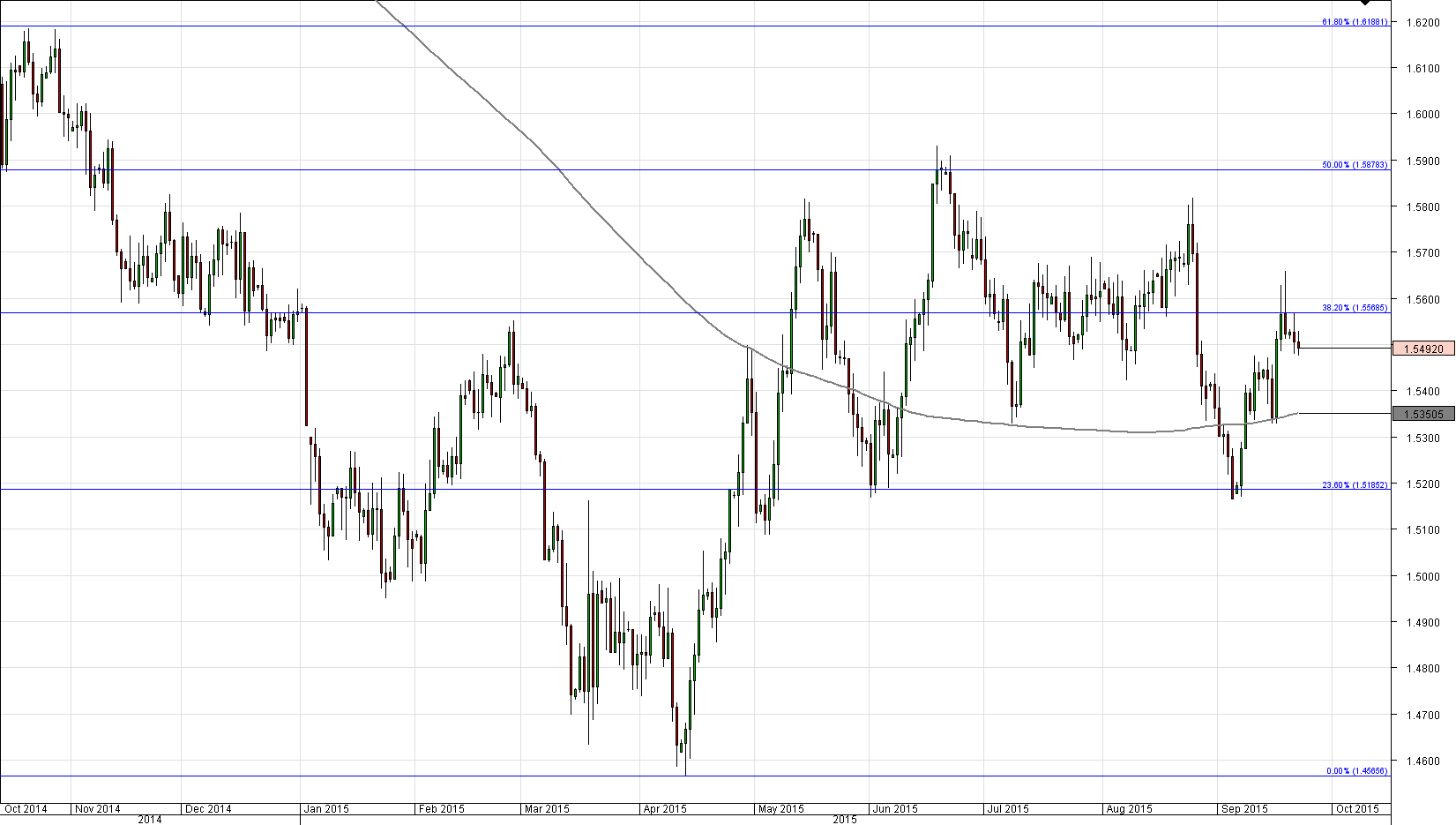
Task: Click the 1.4700 price axis label
Action: click(1422, 715)
